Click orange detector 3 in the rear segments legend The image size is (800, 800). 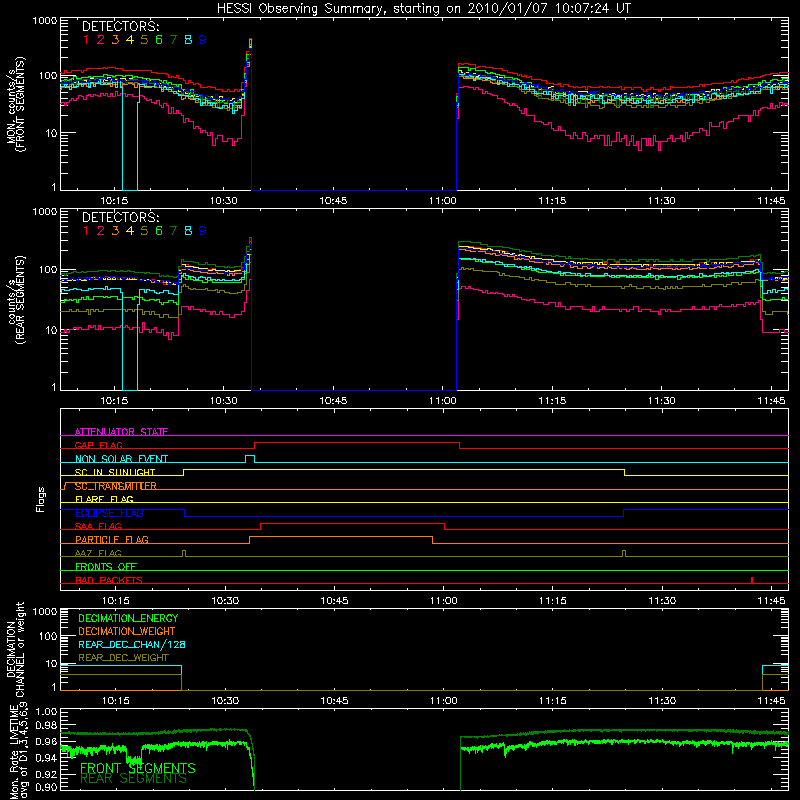pyautogui.click(x=115, y=231)
